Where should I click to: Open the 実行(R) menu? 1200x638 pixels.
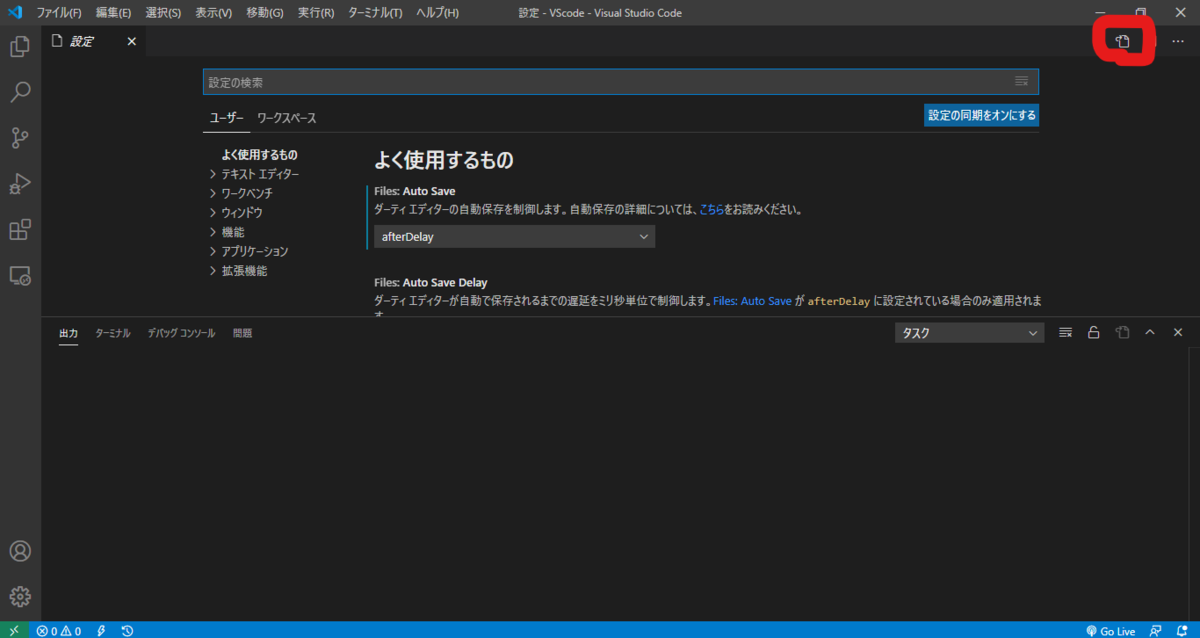316,13
